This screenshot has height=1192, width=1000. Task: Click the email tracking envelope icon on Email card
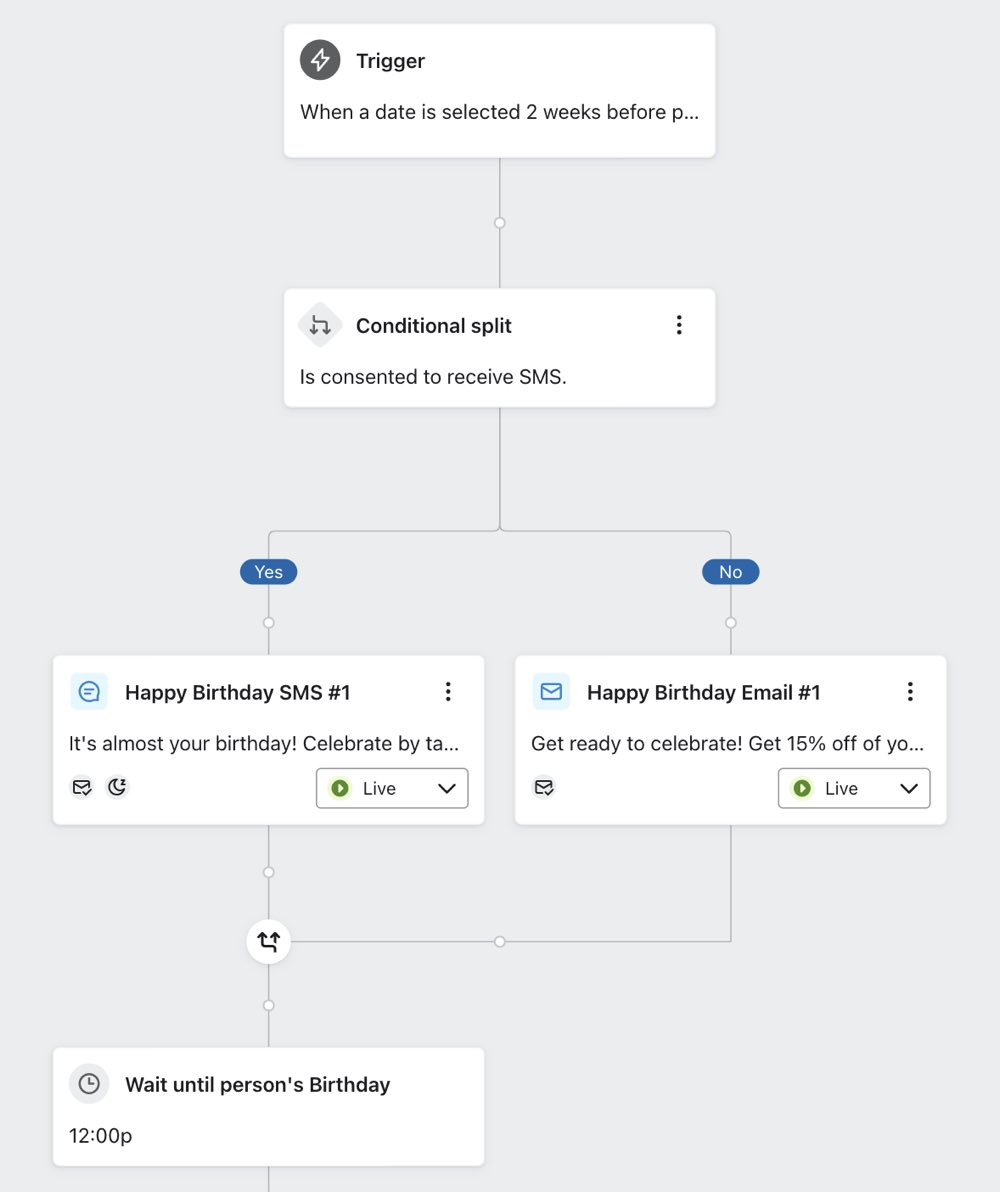544,788
